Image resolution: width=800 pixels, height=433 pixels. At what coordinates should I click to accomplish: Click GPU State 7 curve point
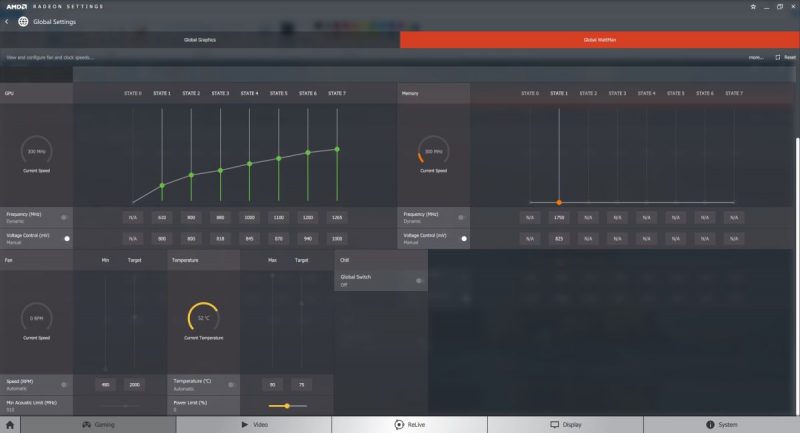pyautogui.click(x=337, y=149)
